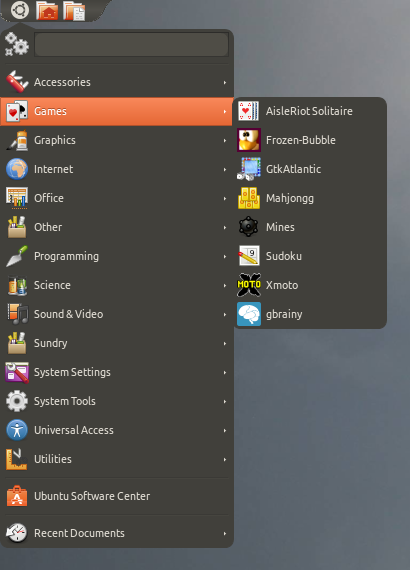Viewport: 410px width, 570px height.
Task: Click the Science beakers icon
Action: (x=17, y=285)
